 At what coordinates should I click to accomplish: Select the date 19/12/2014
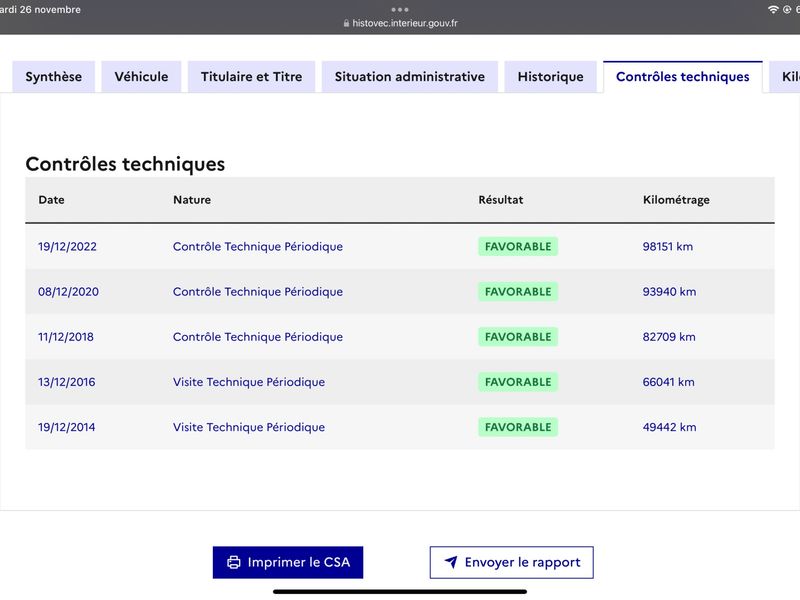[66, 427]
